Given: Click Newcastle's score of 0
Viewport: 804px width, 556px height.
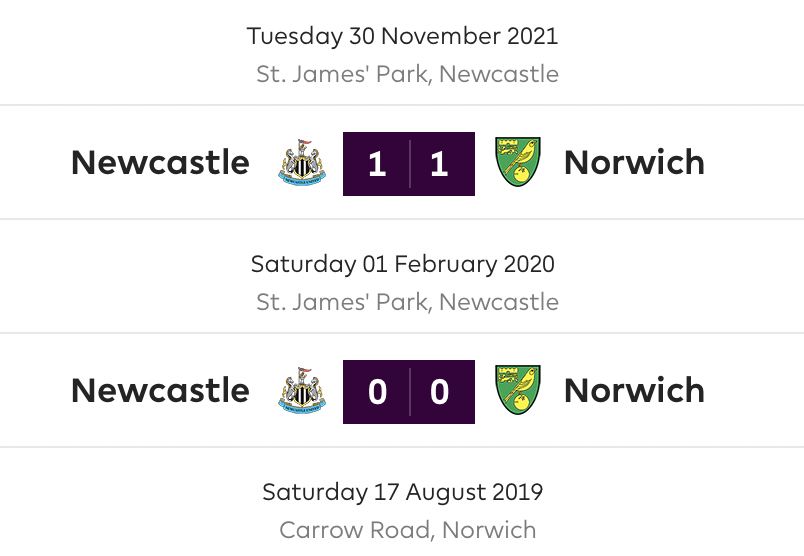Looking at the screenshot, I should click(377, 392).
